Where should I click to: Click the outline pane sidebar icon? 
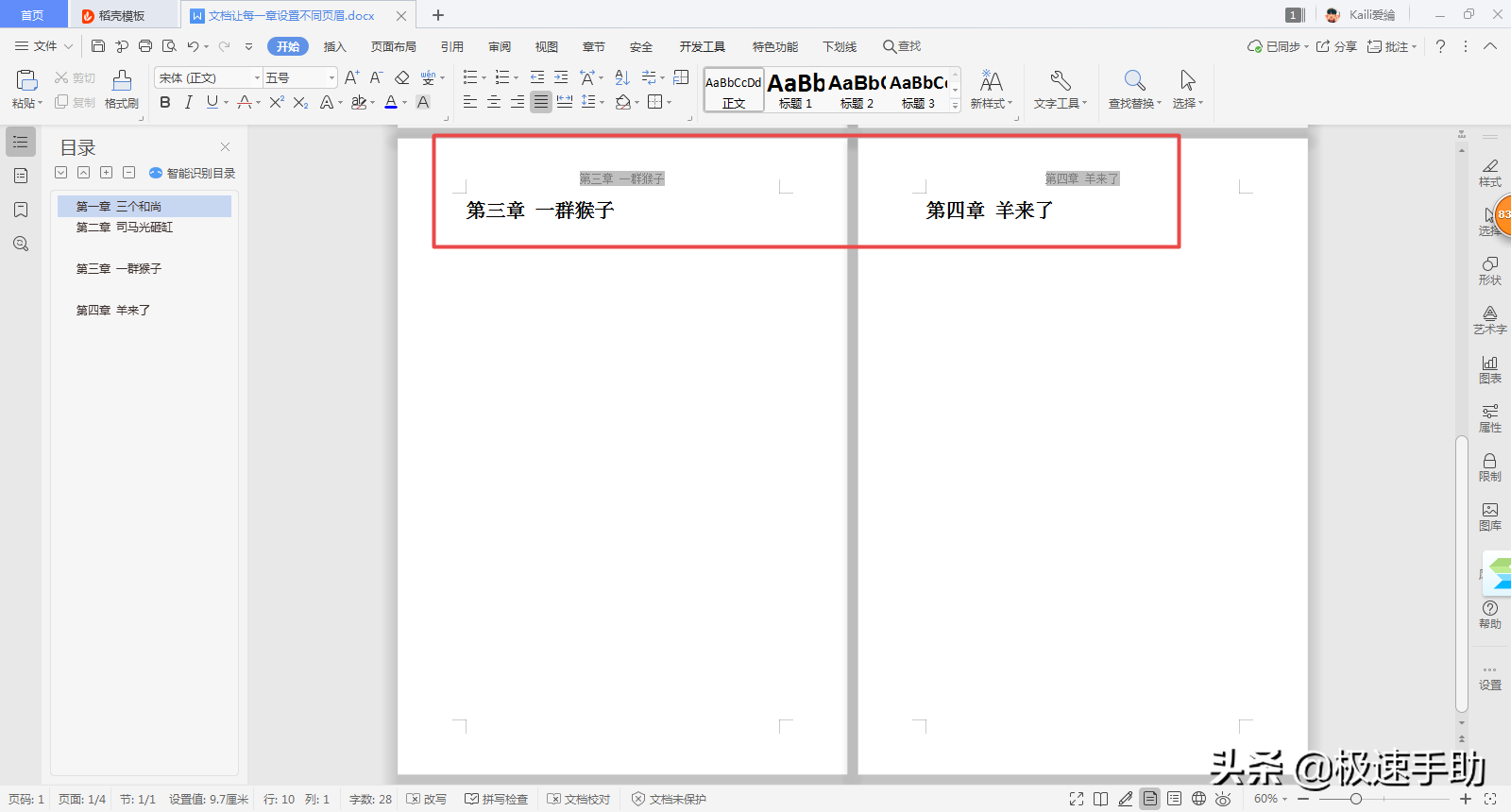point(21,142)
